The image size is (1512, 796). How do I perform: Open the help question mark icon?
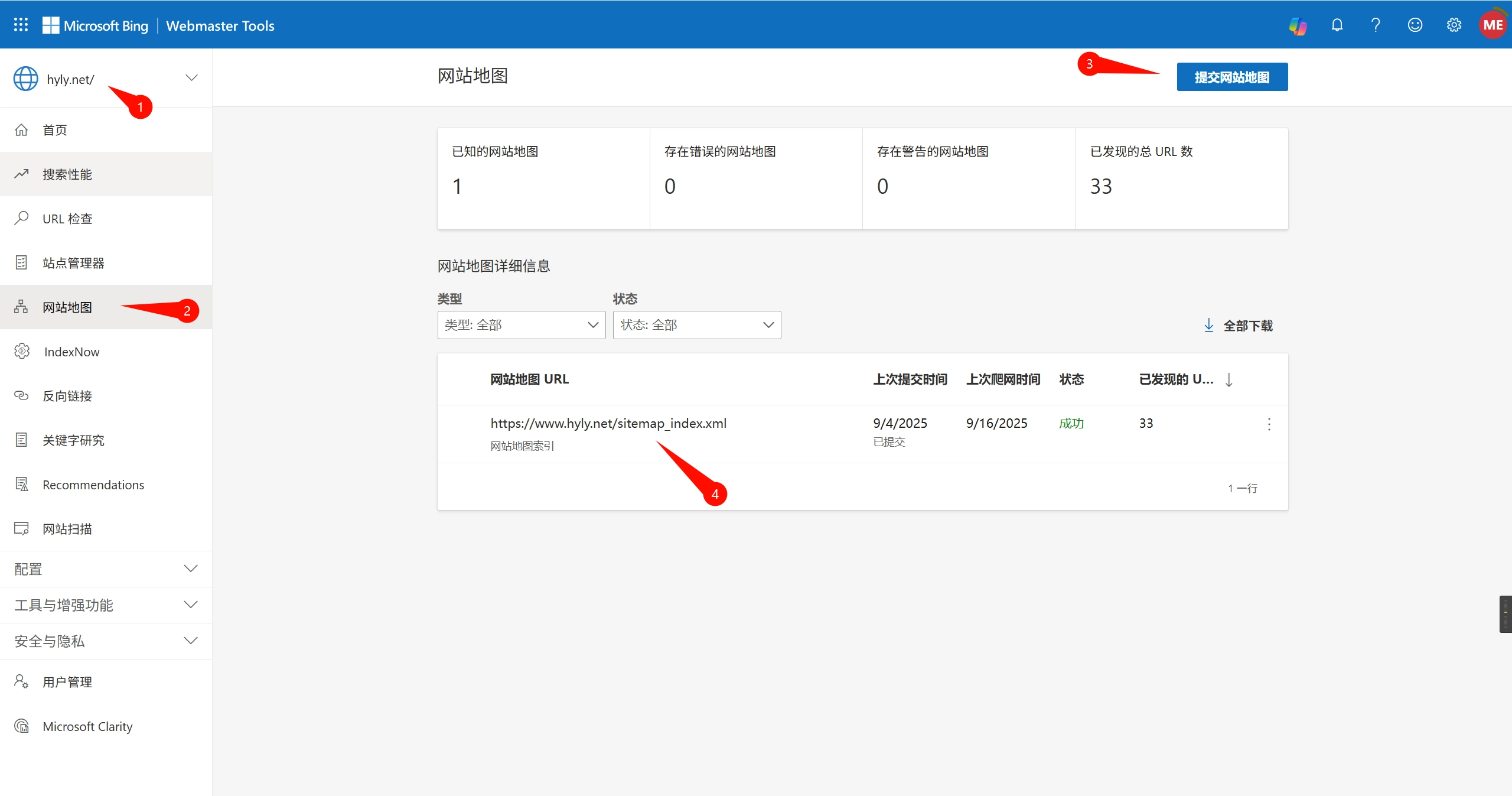point(1376,25)
